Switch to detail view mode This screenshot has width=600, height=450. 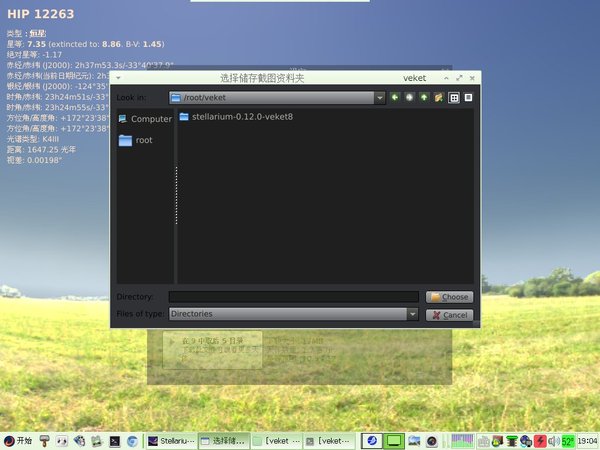click(468, 97)
